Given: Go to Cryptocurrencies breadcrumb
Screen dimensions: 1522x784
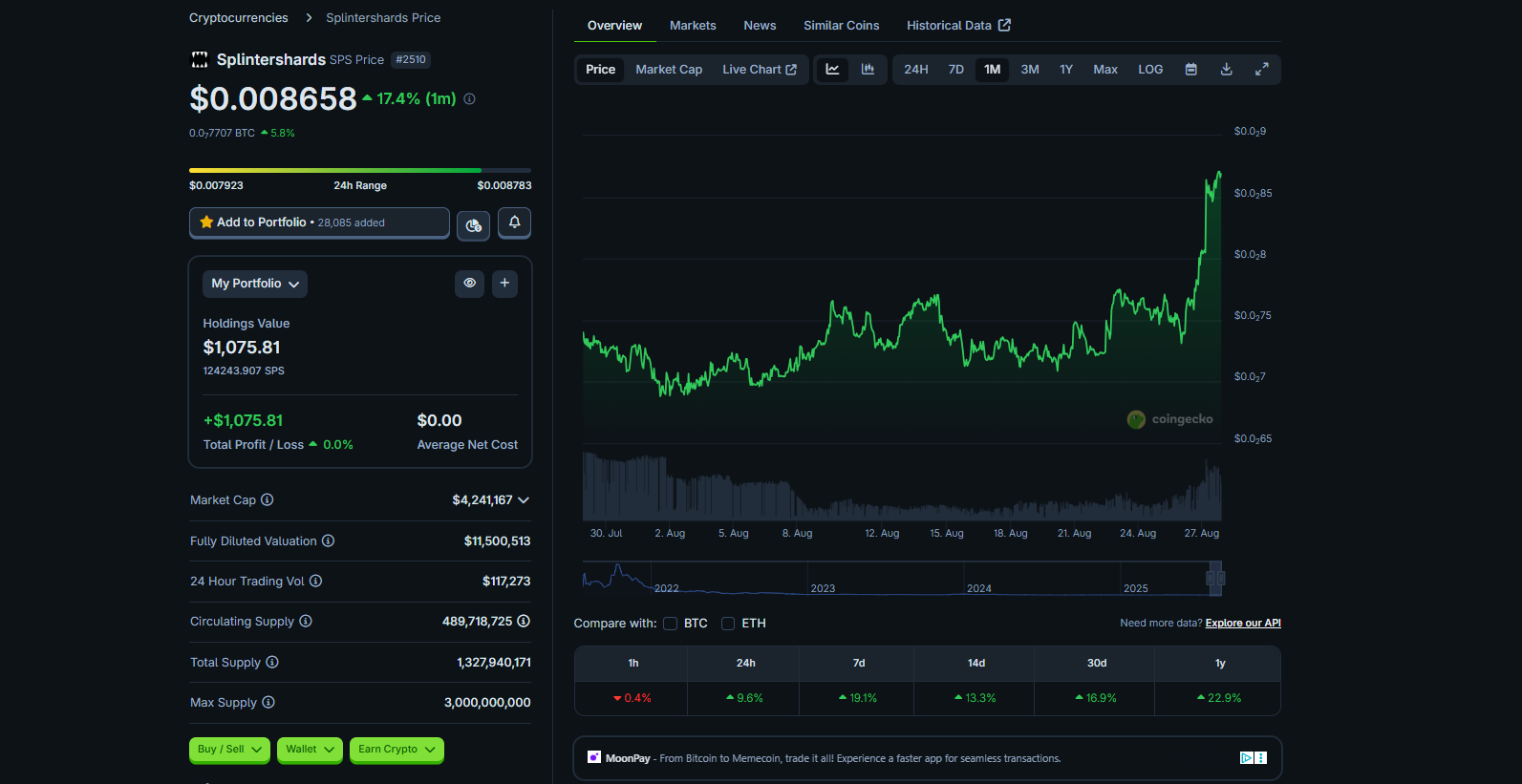Looking at the screenshot, I should (x=238, y=18).
